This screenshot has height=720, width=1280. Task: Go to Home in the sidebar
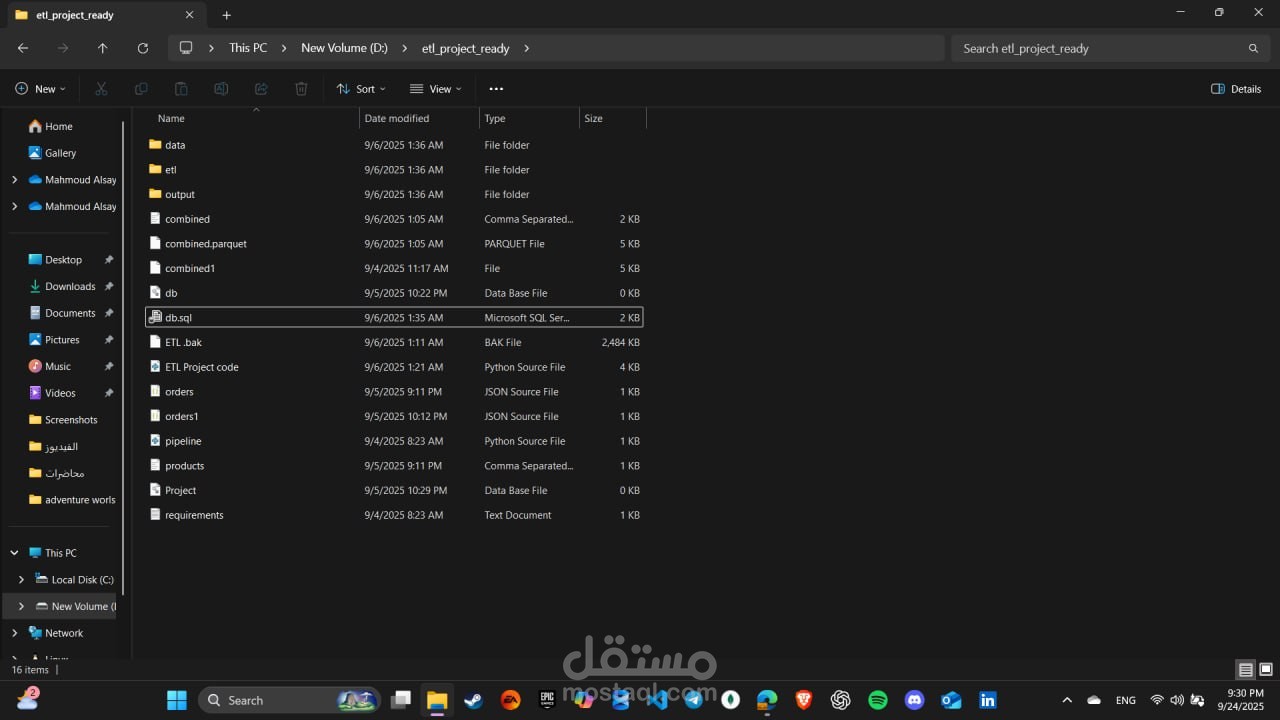point(59,126)
